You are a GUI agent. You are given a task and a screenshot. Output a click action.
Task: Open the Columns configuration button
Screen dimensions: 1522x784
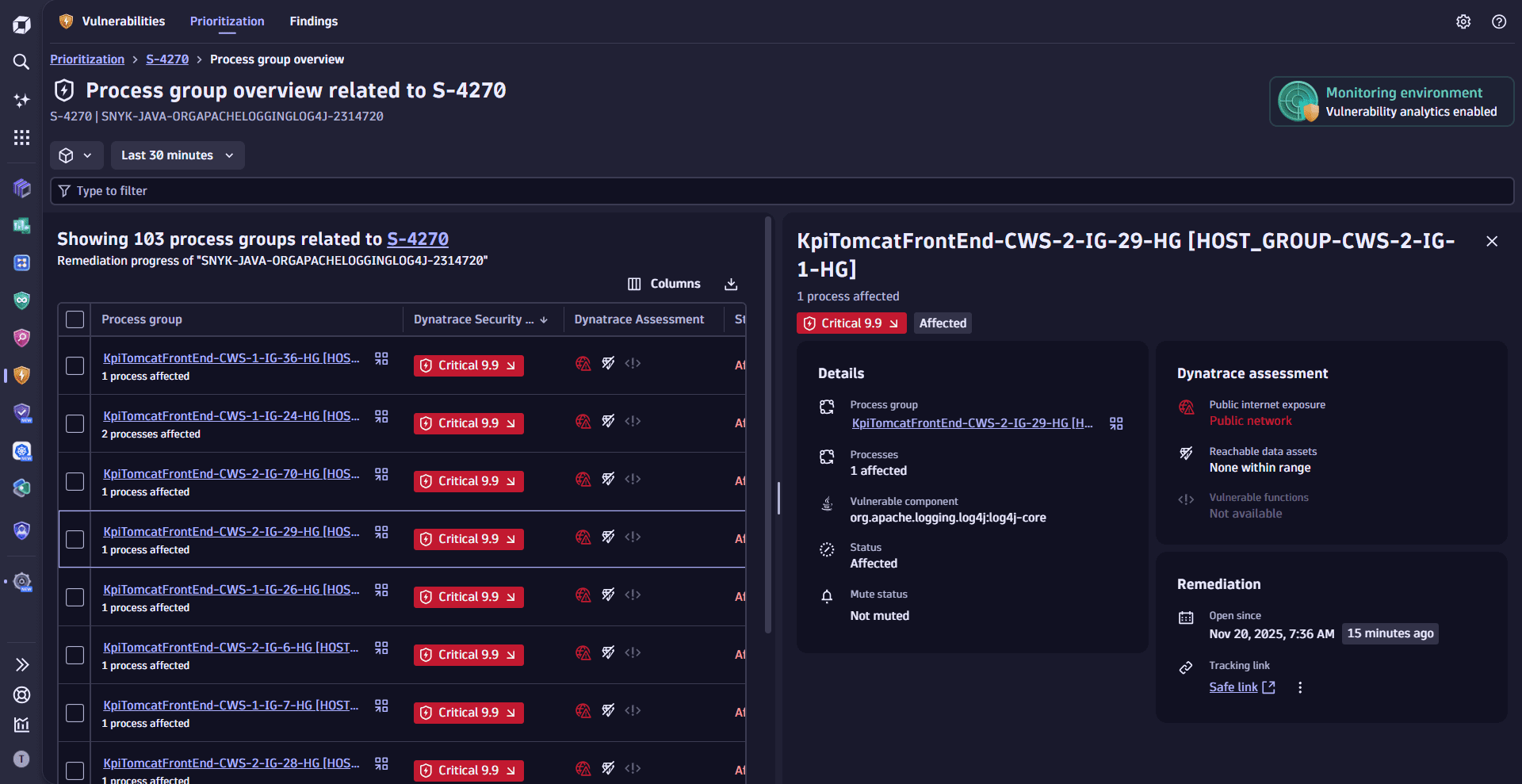[x=664, y=284]
